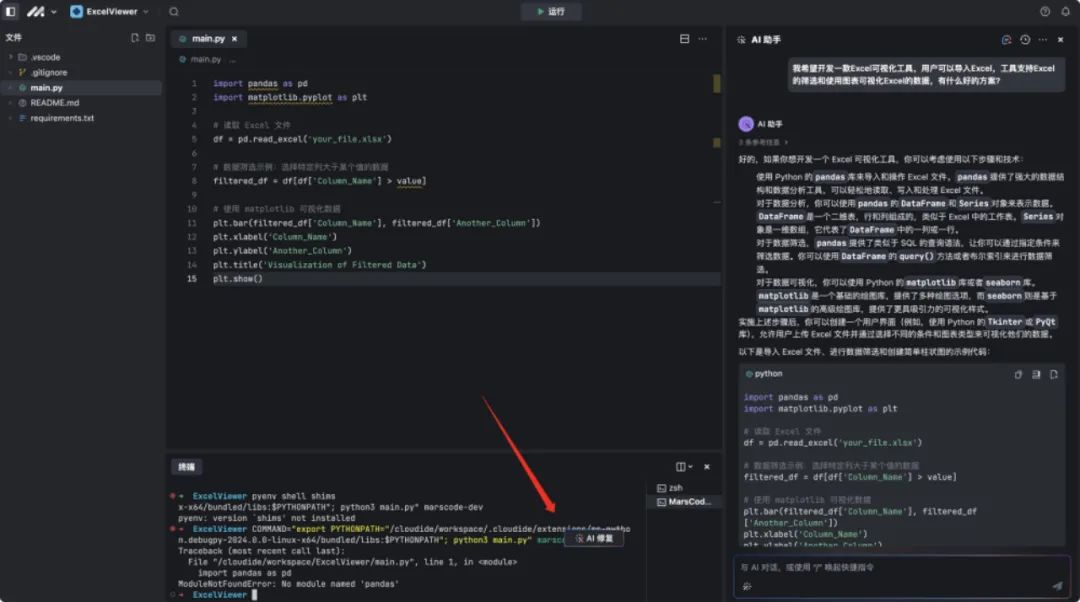Switch to the main.py editor tab

[x=207, y=39]
